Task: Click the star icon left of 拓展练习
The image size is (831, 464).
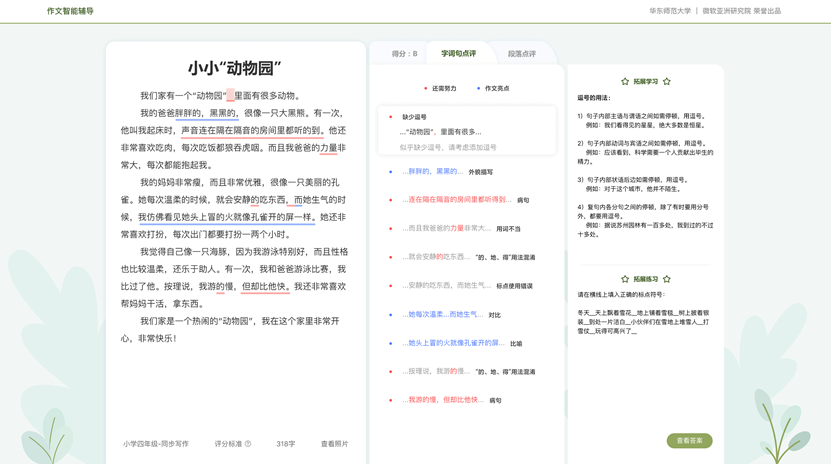Action: coord(625,280)
